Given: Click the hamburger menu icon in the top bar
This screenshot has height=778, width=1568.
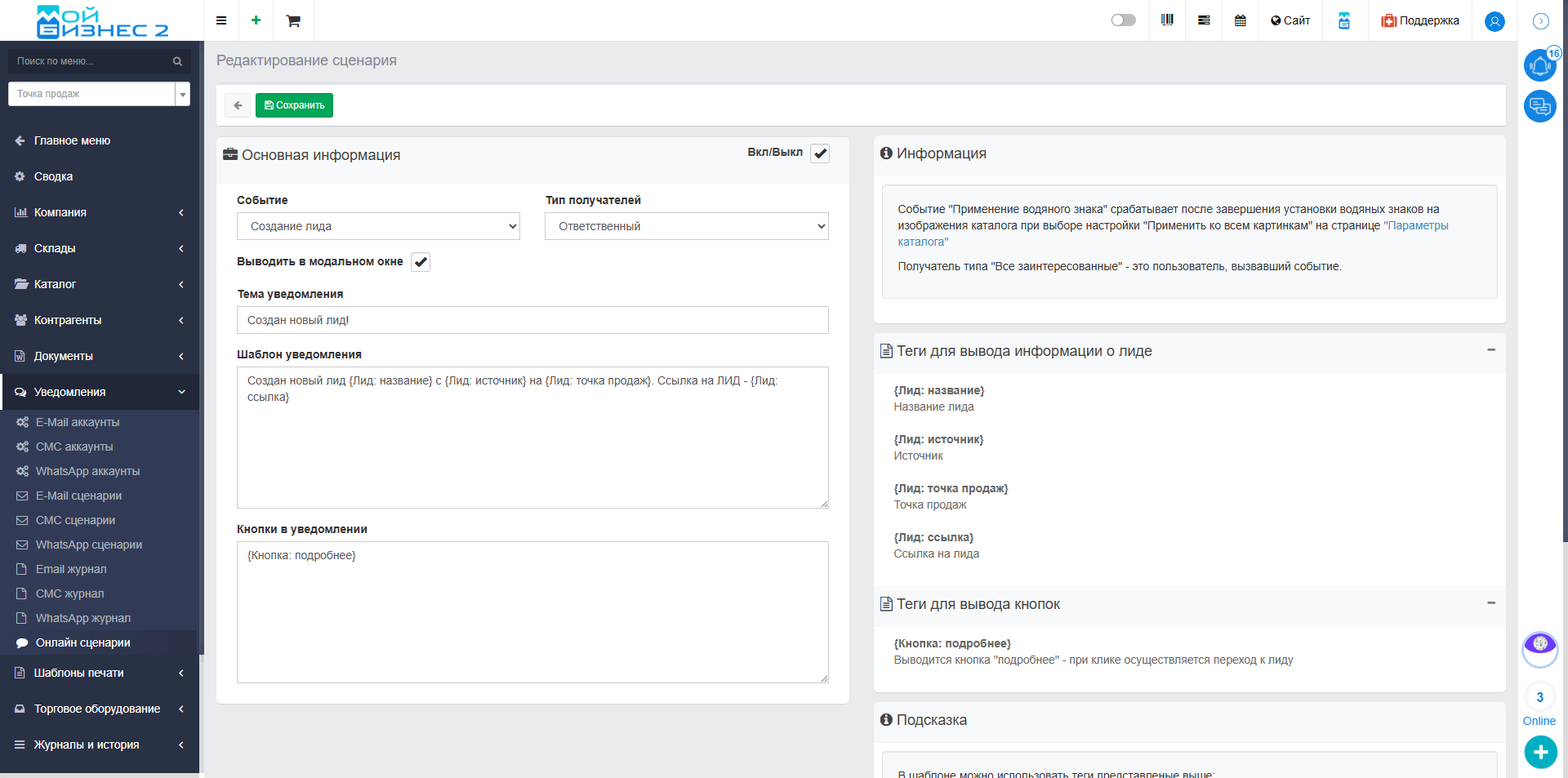Looking at the screenshot, I should tap(221, 20).
